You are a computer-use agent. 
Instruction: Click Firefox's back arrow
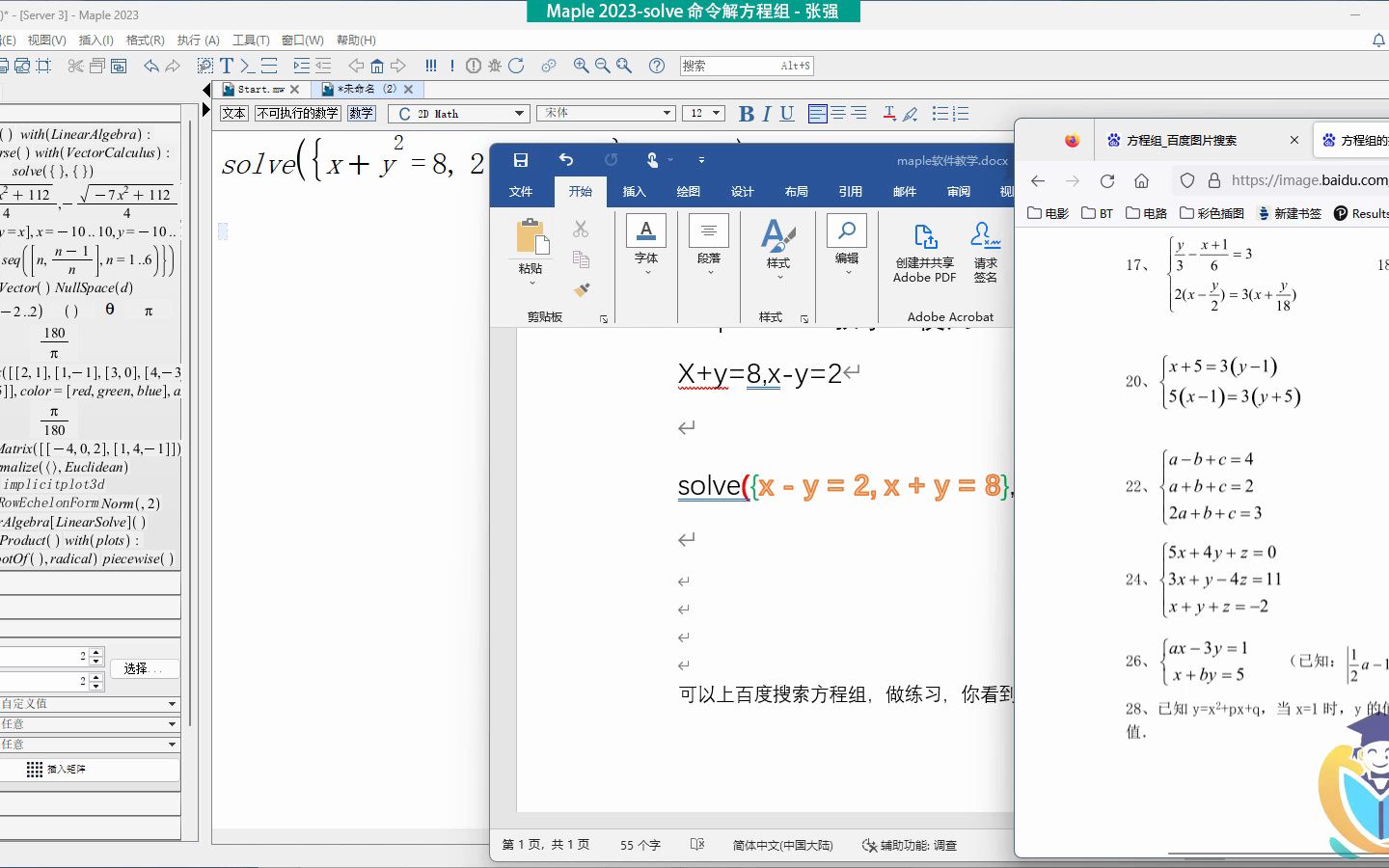(x=1038, y=180)
